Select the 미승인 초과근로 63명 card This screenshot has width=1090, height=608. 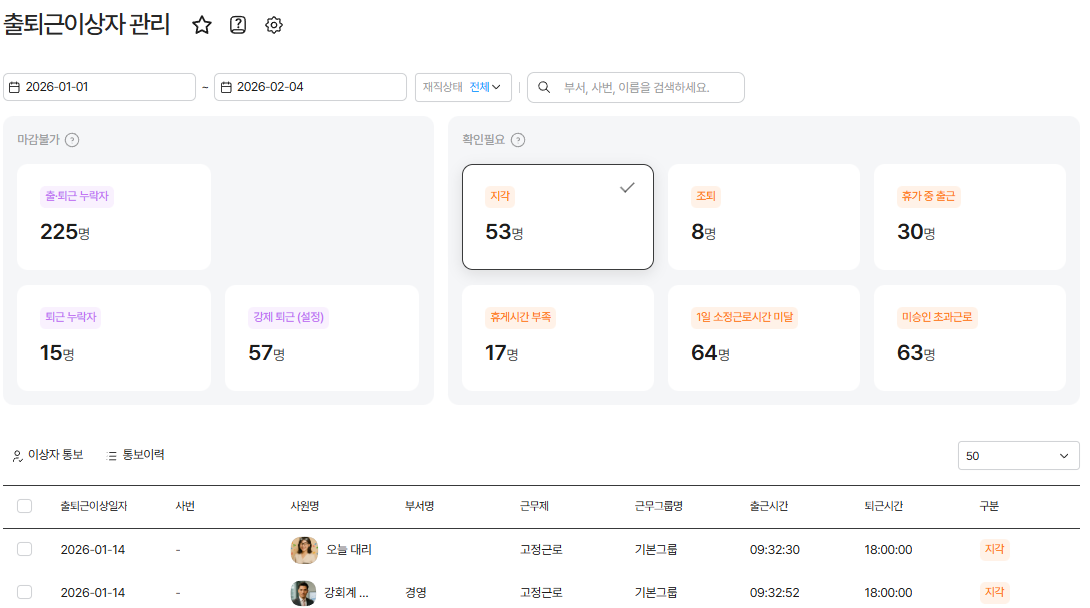[x=969, y=338]
